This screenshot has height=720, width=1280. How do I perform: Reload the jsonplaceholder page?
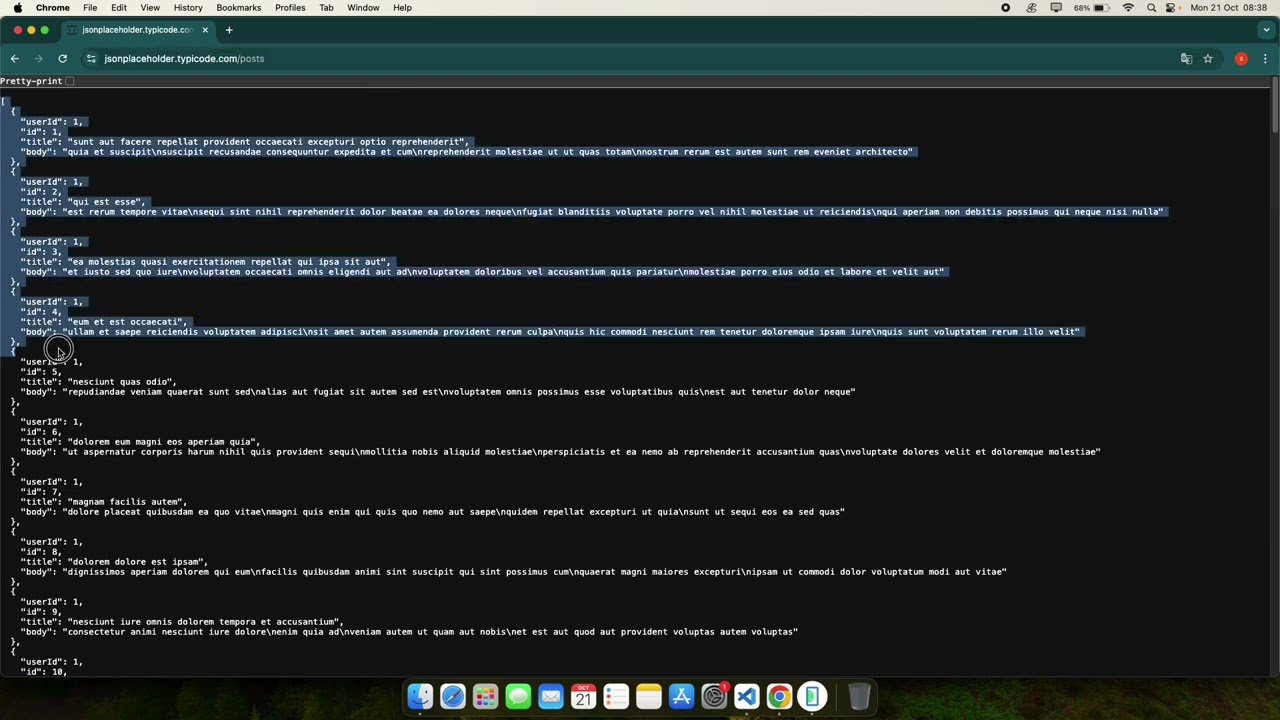[62, 59]
